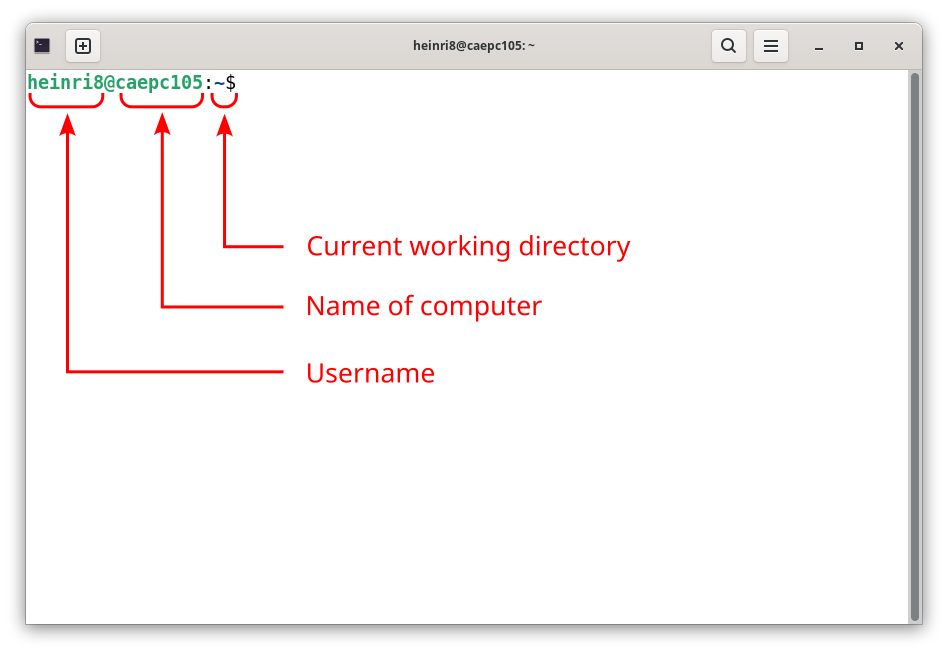
Task: Click the window title heinri8@caepc105: ~
Action: click(x=474, y=46)
